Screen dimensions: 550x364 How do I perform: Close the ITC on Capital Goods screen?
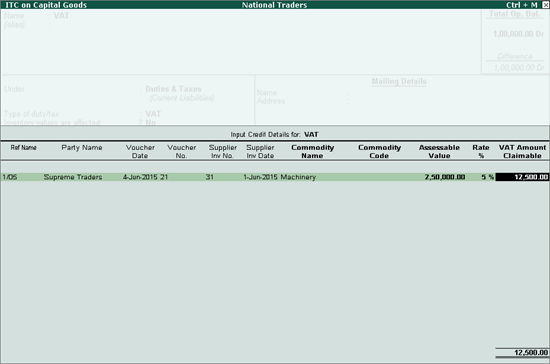click(545, 5)
